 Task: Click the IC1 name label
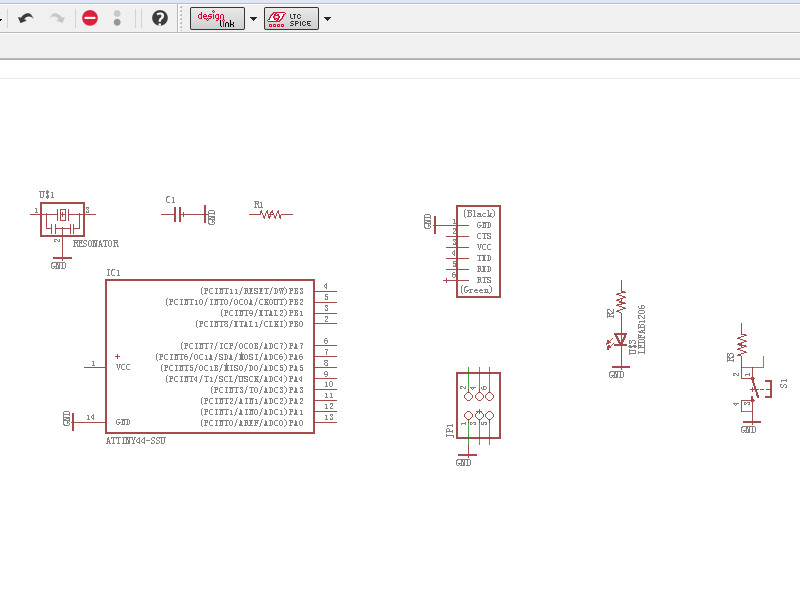pos(113,273)
